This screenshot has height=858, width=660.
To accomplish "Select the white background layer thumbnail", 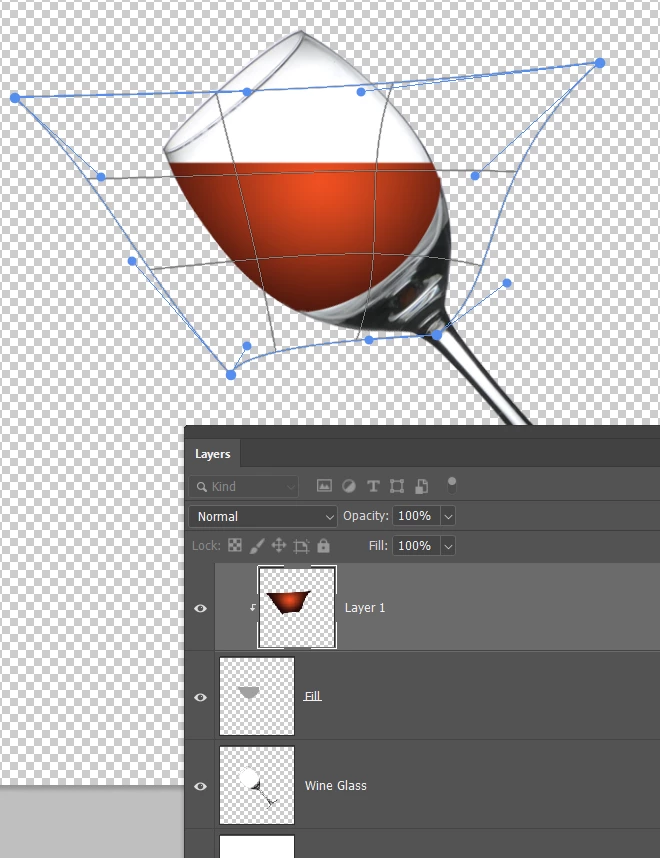I will point(257,846).
